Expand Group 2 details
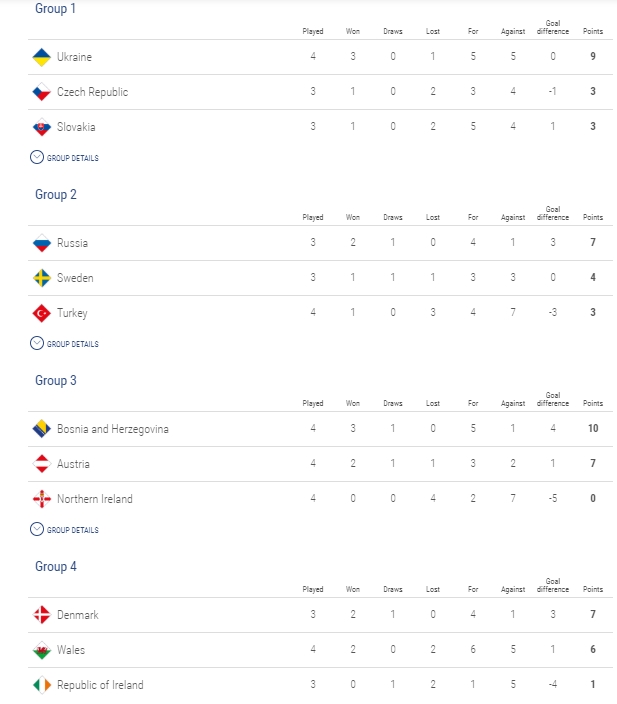 (x=64, y=343)
